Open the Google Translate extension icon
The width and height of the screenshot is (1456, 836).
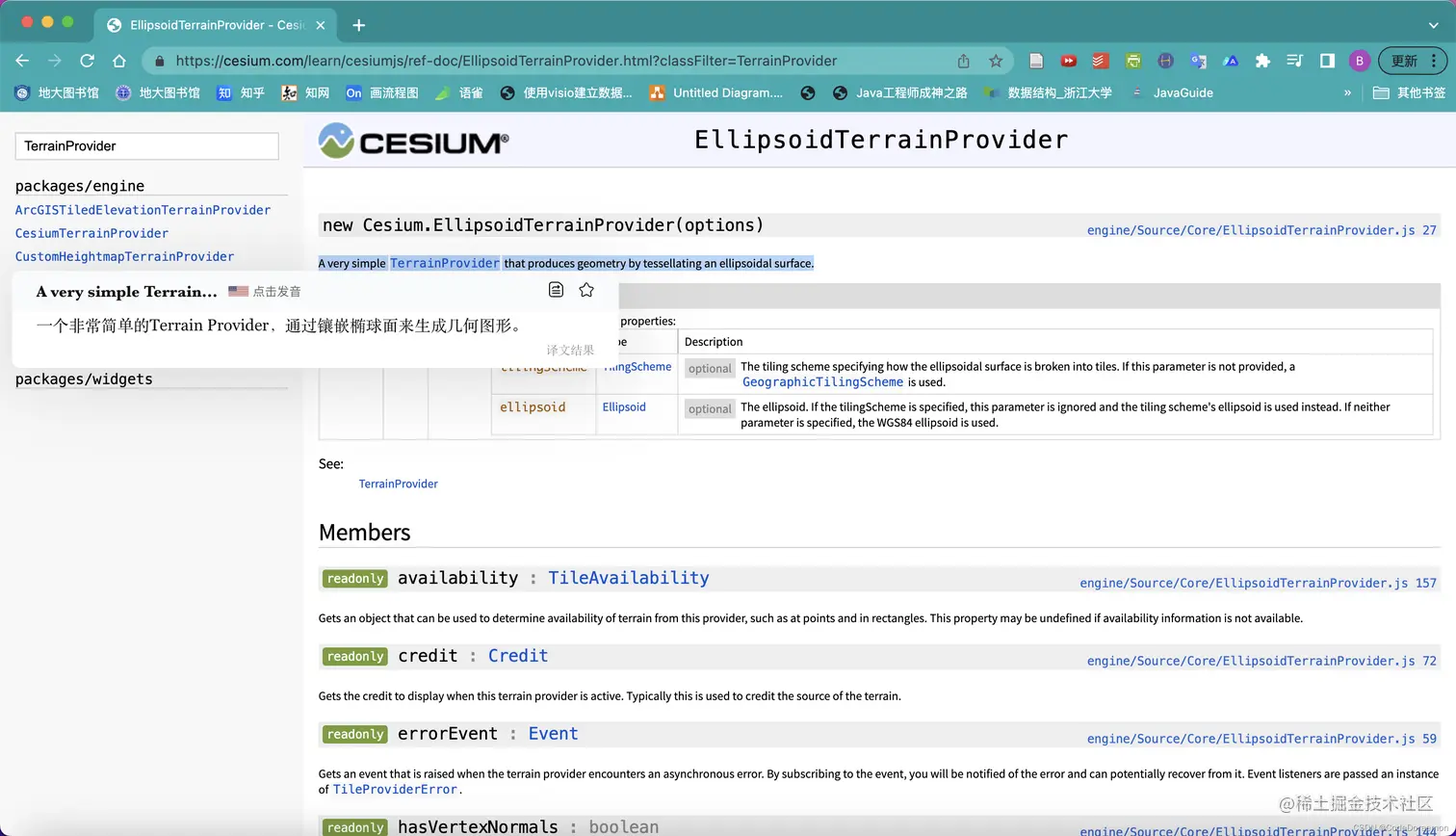click(x=1198, y=60)
